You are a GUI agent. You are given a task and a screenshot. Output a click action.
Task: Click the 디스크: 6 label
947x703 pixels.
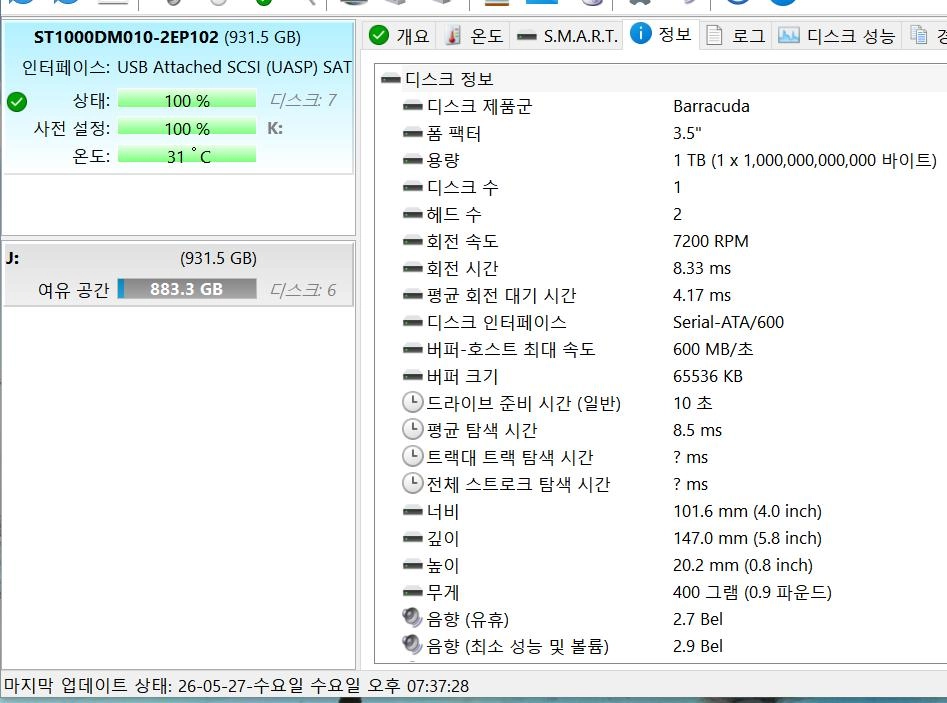303,290
